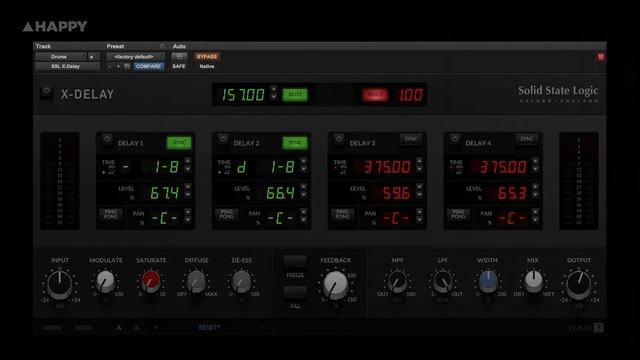This screenshot has height=360, width=640.
Task: Click Delay 1 pan up arrow
Action: tap(188, 212)
